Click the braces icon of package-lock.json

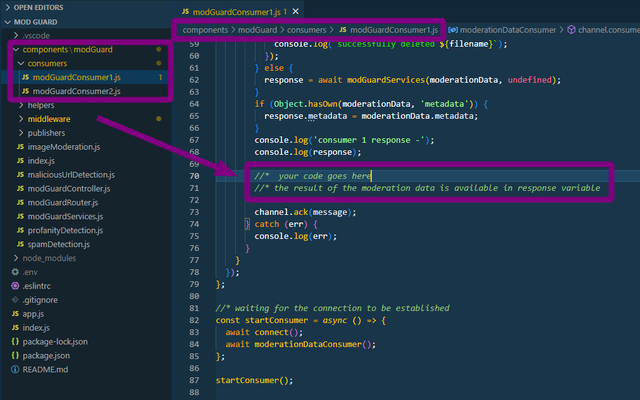point(15,341)
